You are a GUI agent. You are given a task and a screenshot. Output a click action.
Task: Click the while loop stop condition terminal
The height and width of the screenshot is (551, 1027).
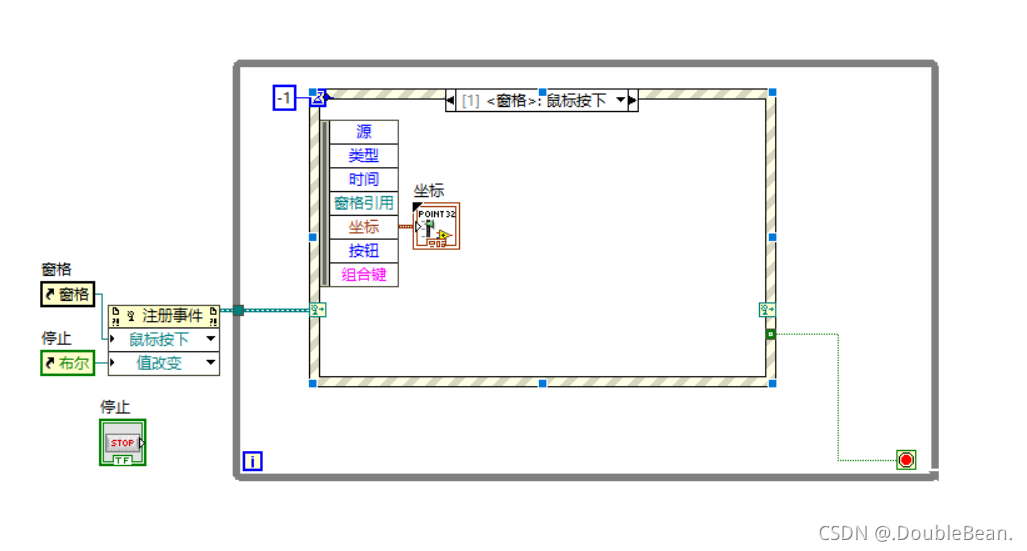click(906, 460)
